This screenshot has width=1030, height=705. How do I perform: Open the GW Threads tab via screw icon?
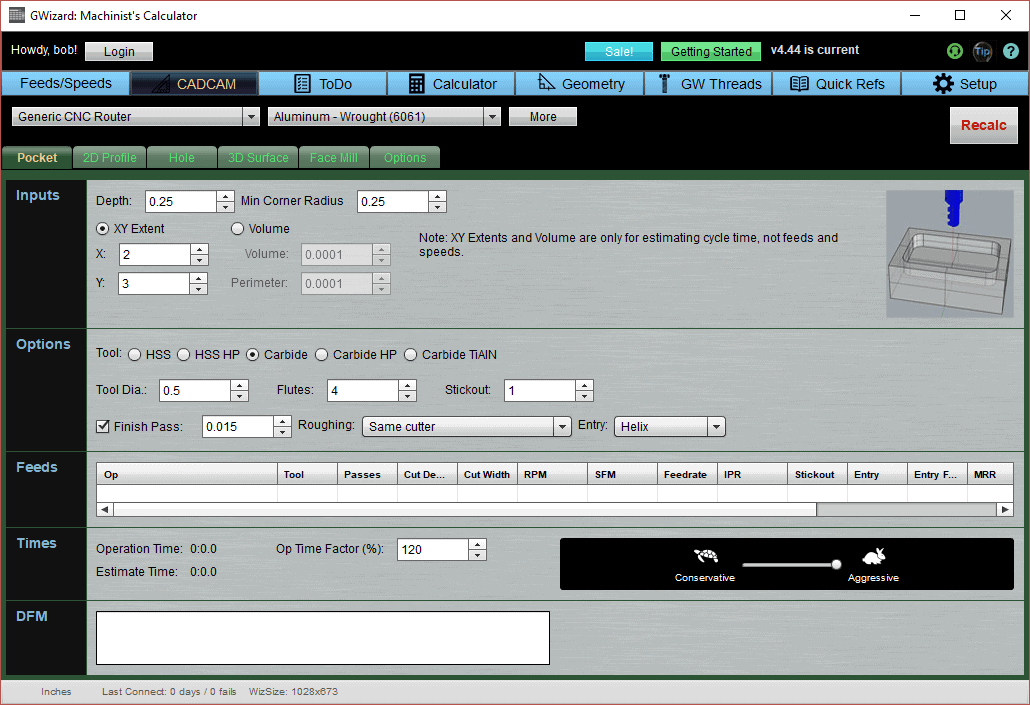663,84
